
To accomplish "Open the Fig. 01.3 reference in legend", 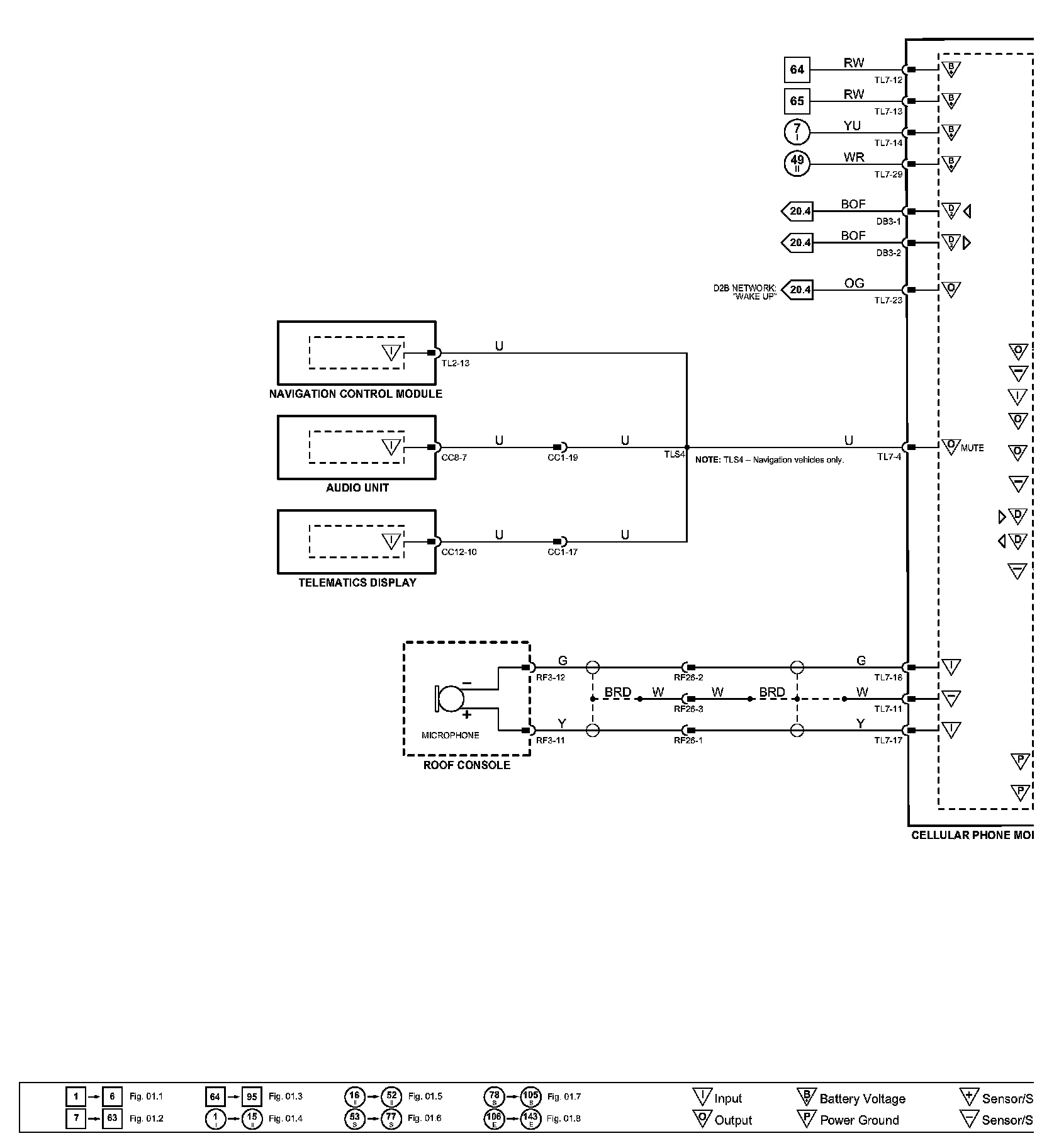I will click(x=286, y=1096).
